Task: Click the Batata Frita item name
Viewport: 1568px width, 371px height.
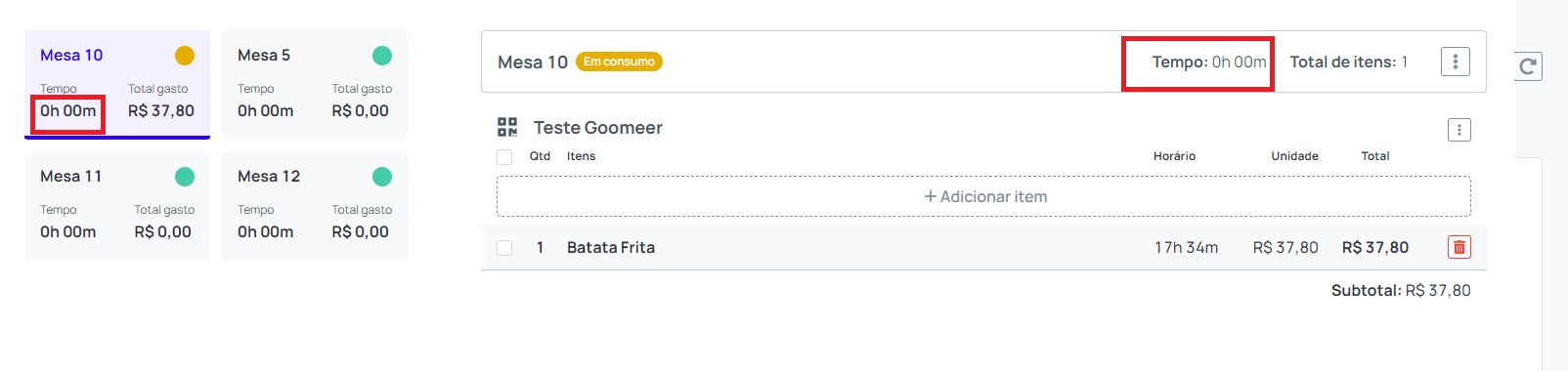Action: (611, 247)
